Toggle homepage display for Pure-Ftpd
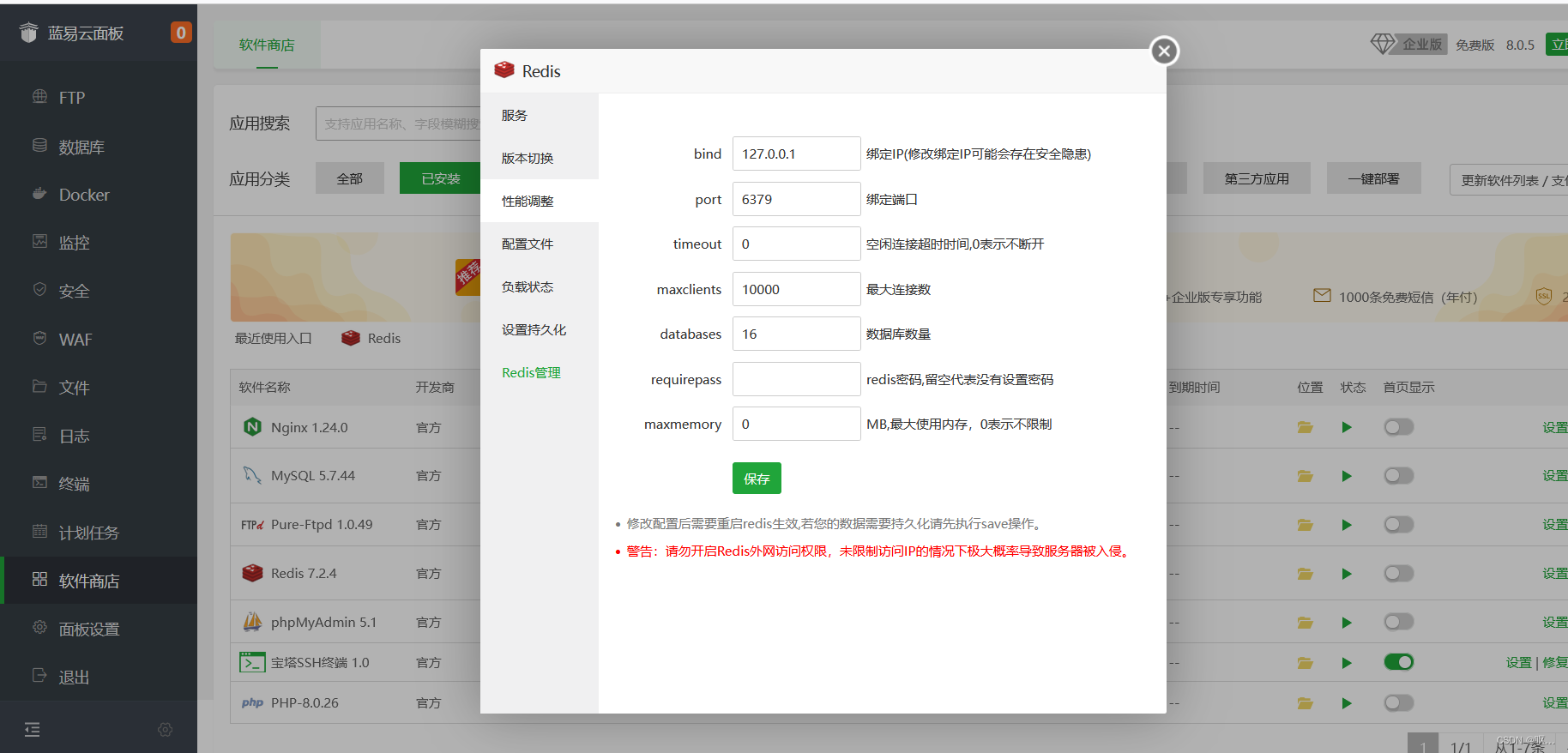This screenshot has height=753, width=1568. (x=1398, y=524)
